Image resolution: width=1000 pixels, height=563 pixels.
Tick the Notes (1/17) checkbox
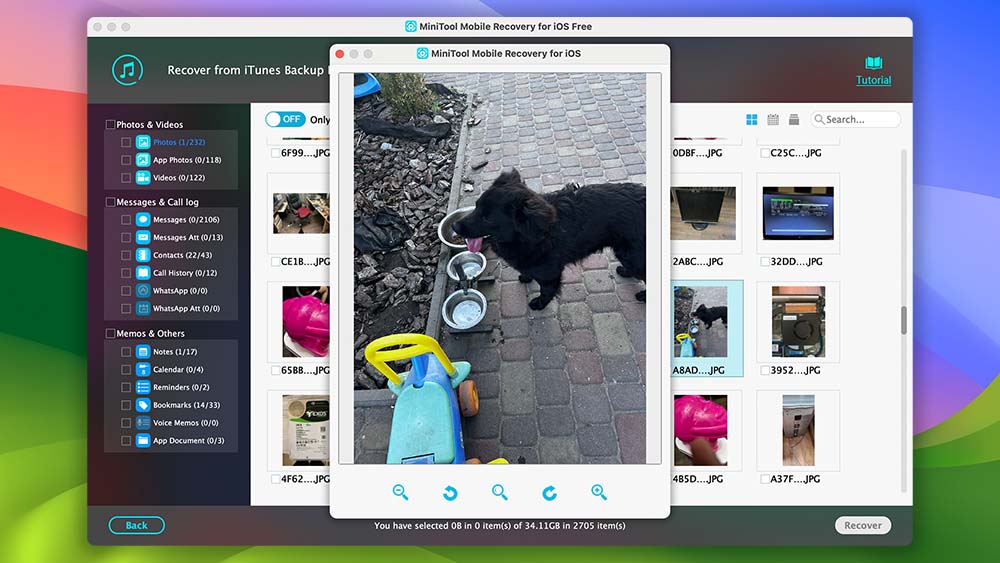point(126,351)
